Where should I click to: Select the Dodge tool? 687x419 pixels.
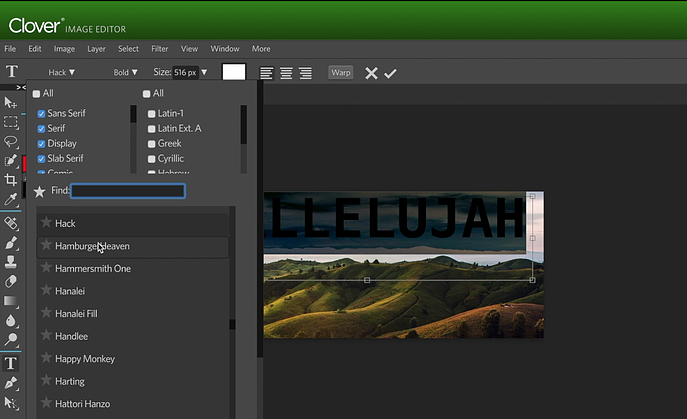click(11, 339)
